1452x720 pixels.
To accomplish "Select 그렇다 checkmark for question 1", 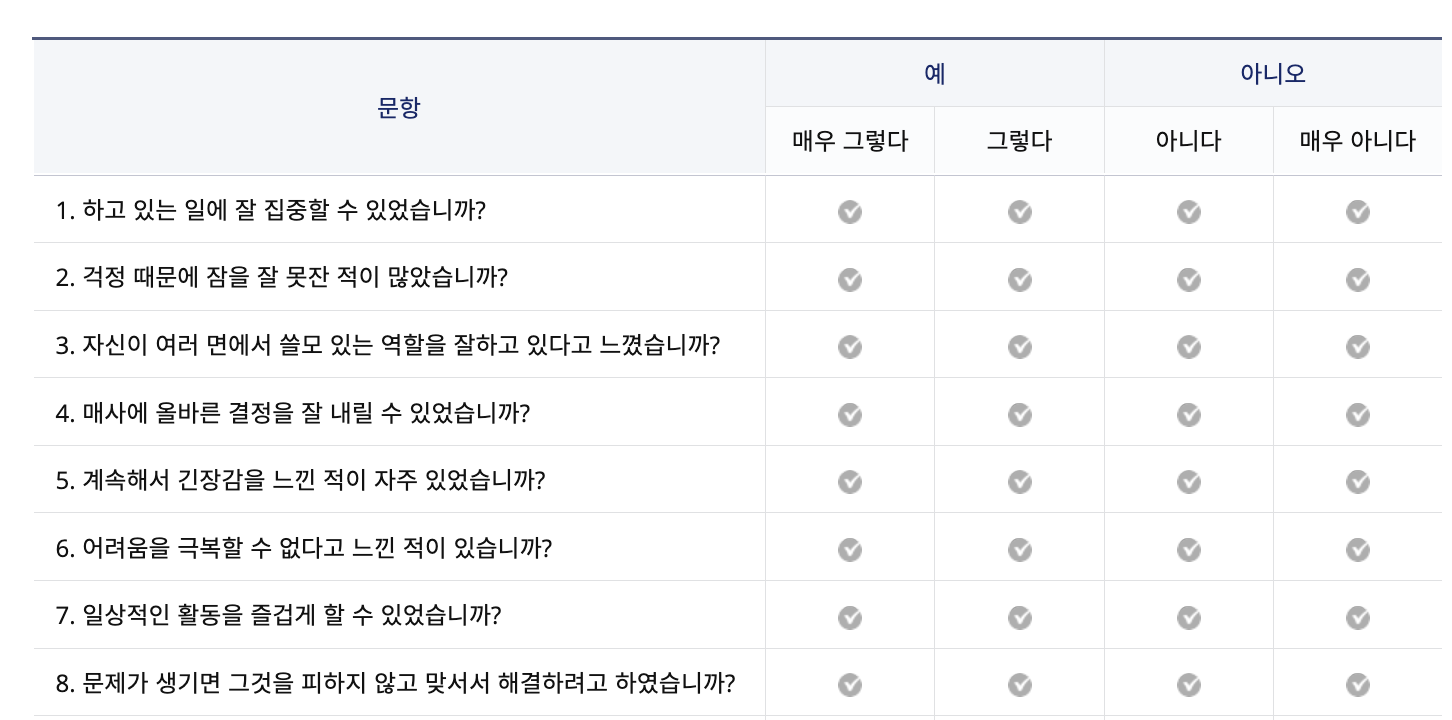I will coord(1019,212).
